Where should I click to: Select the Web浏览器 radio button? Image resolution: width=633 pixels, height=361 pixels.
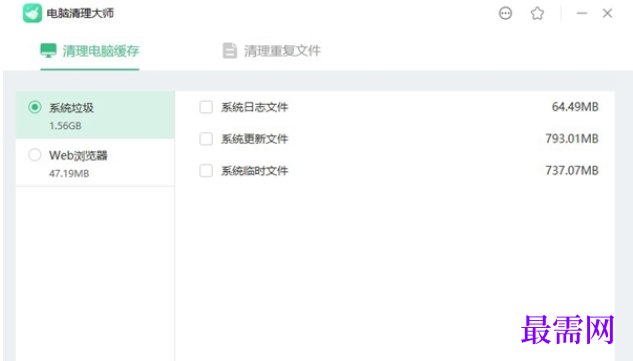35,155
